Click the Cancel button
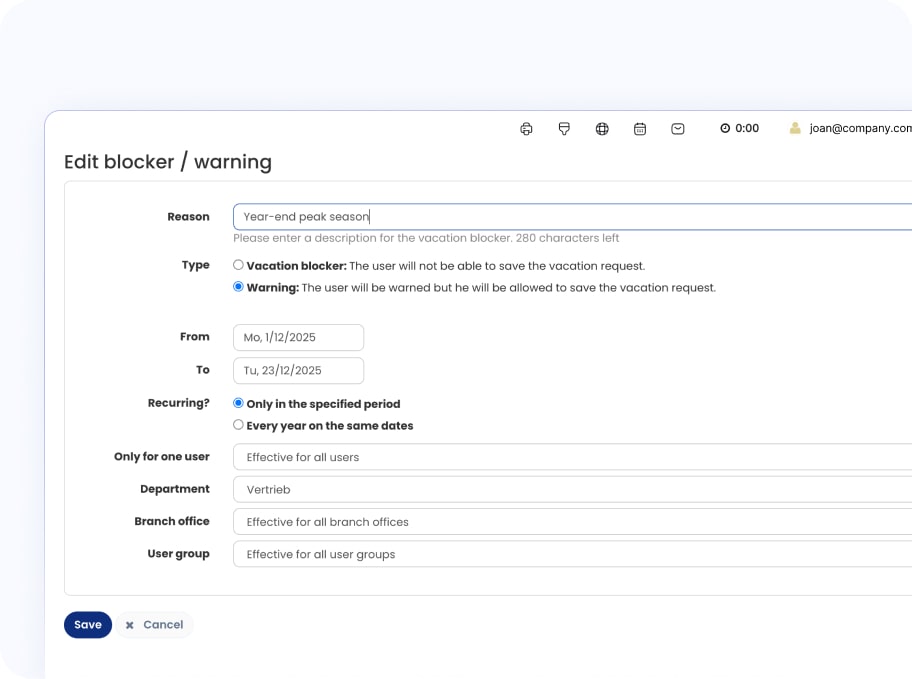This screenshot has width=912, height=679. click(154, 625)
